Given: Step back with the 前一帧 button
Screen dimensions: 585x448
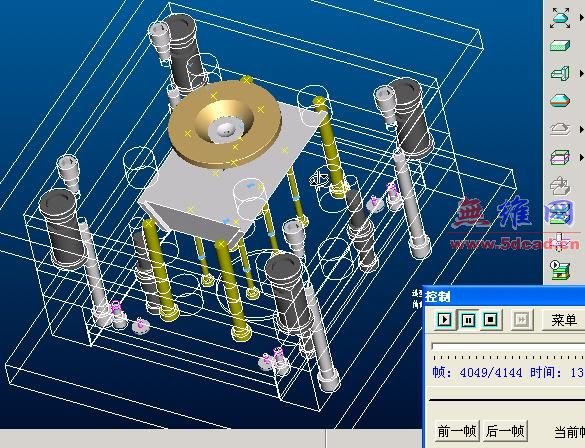Looking at the screenshot, I should click(457, 431).
